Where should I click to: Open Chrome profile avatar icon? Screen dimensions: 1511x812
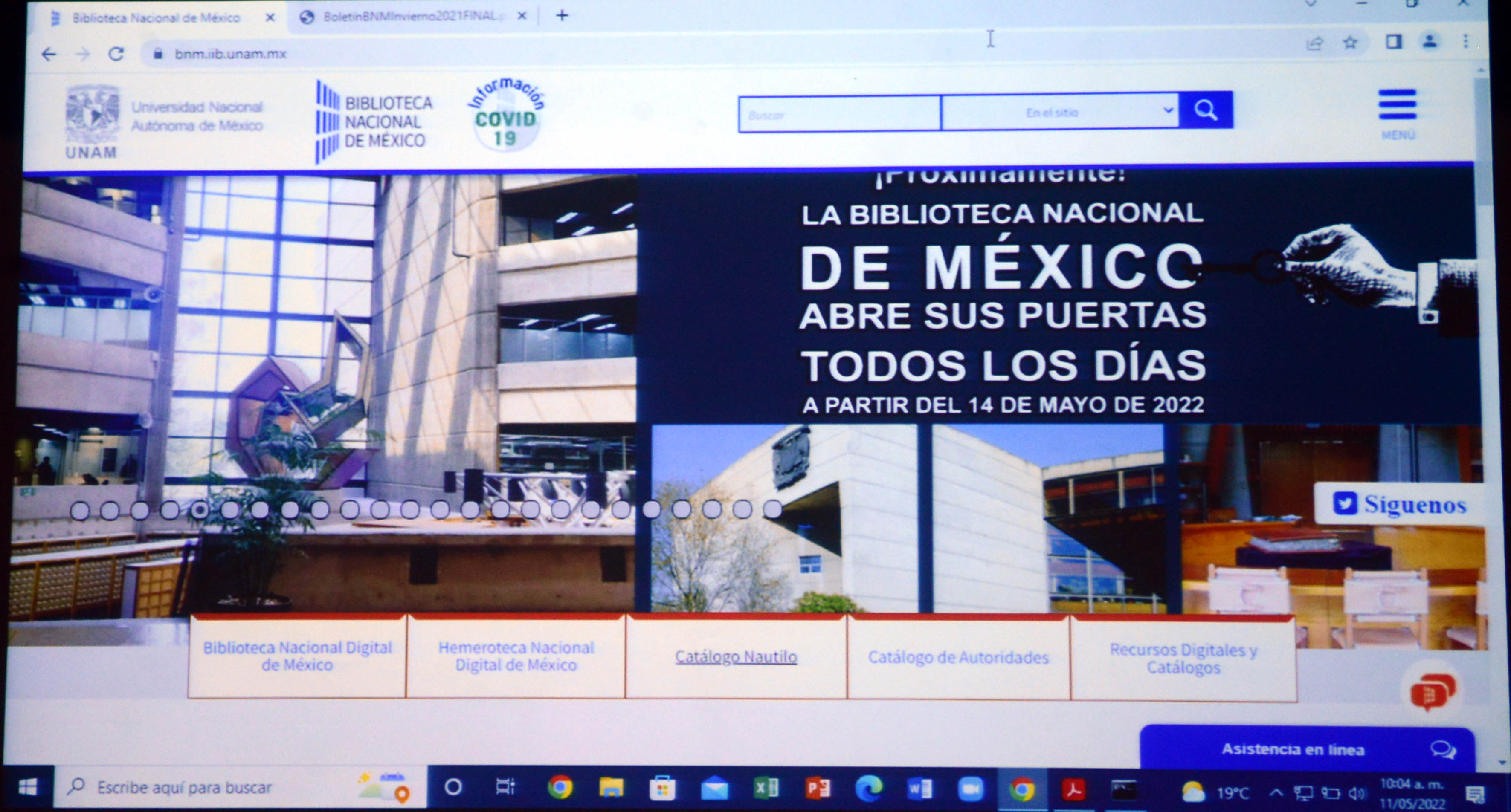pos(1430,41)
